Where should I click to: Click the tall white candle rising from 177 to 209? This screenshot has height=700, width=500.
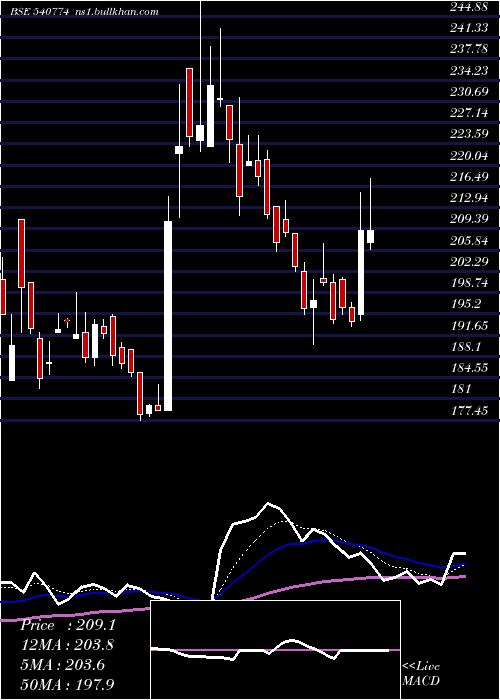(168, 316)
